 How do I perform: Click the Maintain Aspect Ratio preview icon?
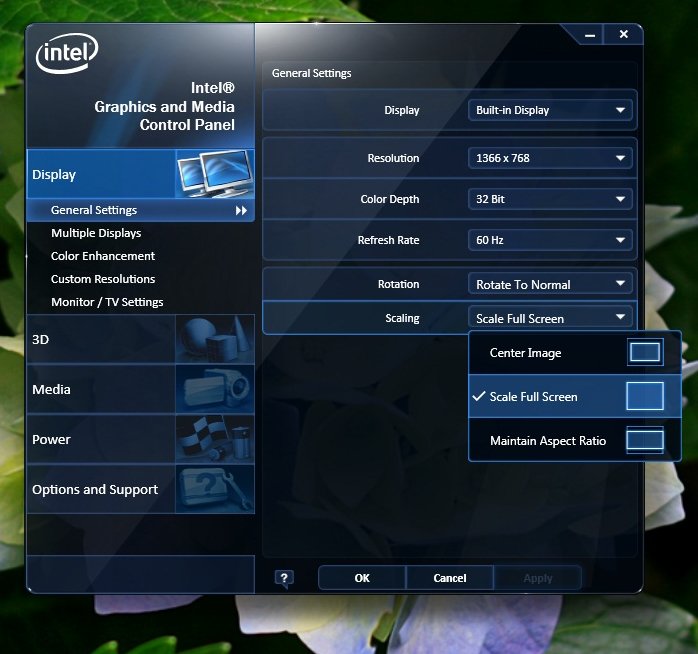[645, 440]
